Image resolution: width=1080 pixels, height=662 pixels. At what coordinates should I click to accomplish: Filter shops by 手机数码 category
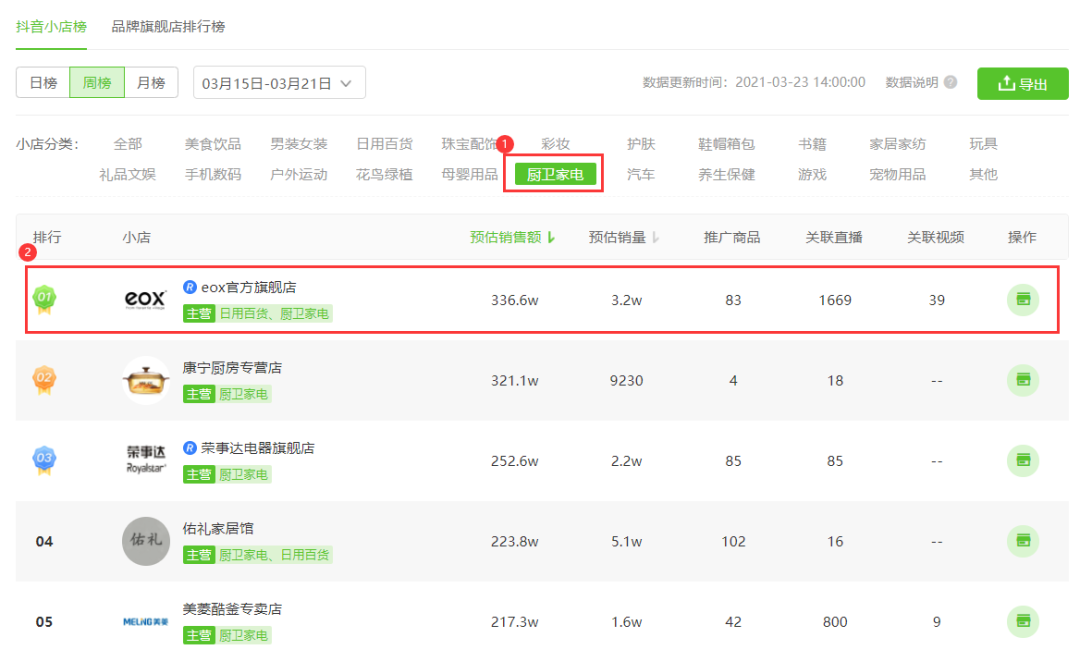pos(213,174)
